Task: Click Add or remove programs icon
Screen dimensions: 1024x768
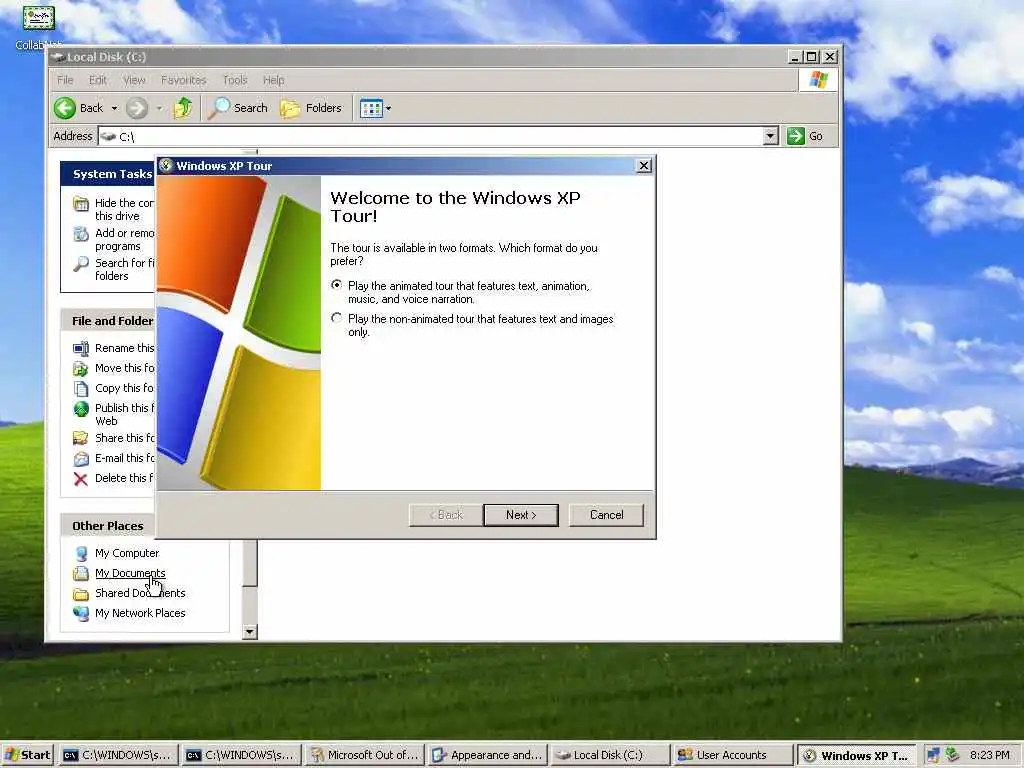Action: (x=81, y=234)
